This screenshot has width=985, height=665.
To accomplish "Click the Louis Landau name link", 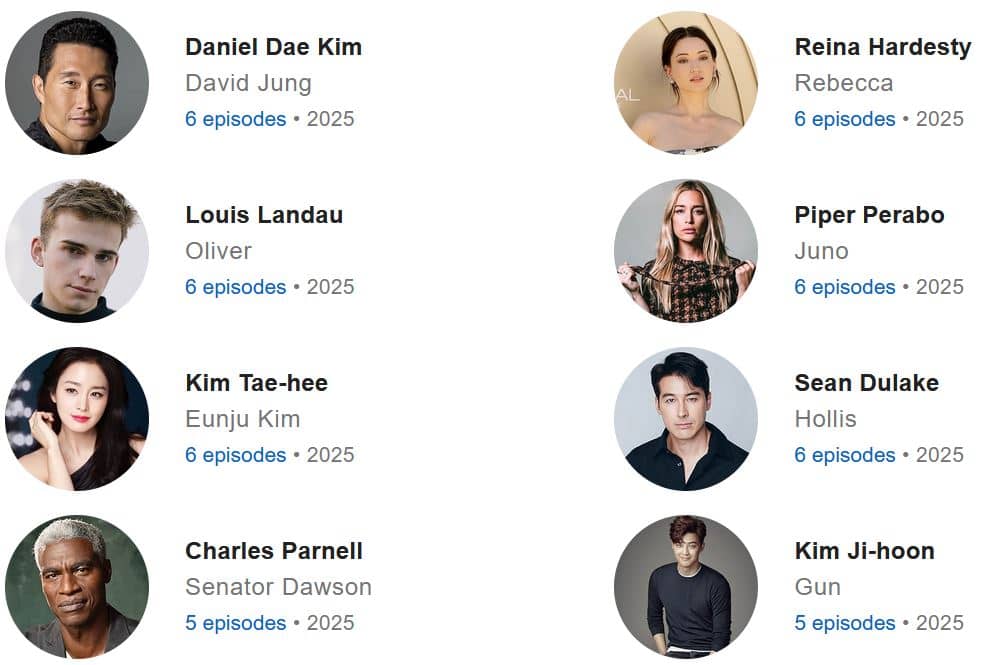I will click(264, 215).
